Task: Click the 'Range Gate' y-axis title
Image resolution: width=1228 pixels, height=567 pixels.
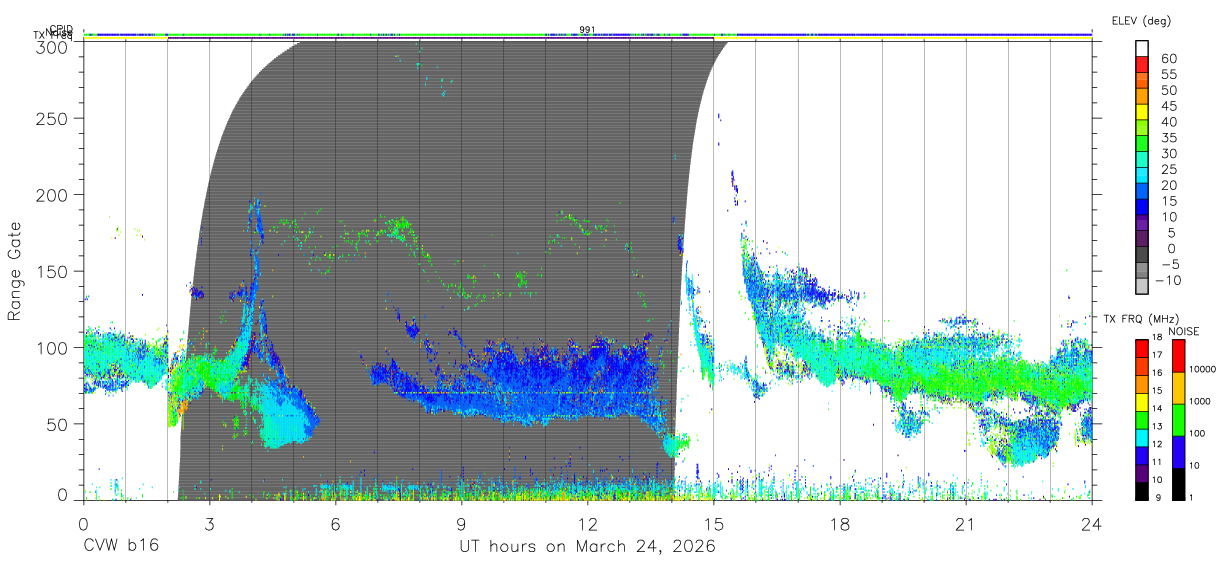Action: coord(15,270)
